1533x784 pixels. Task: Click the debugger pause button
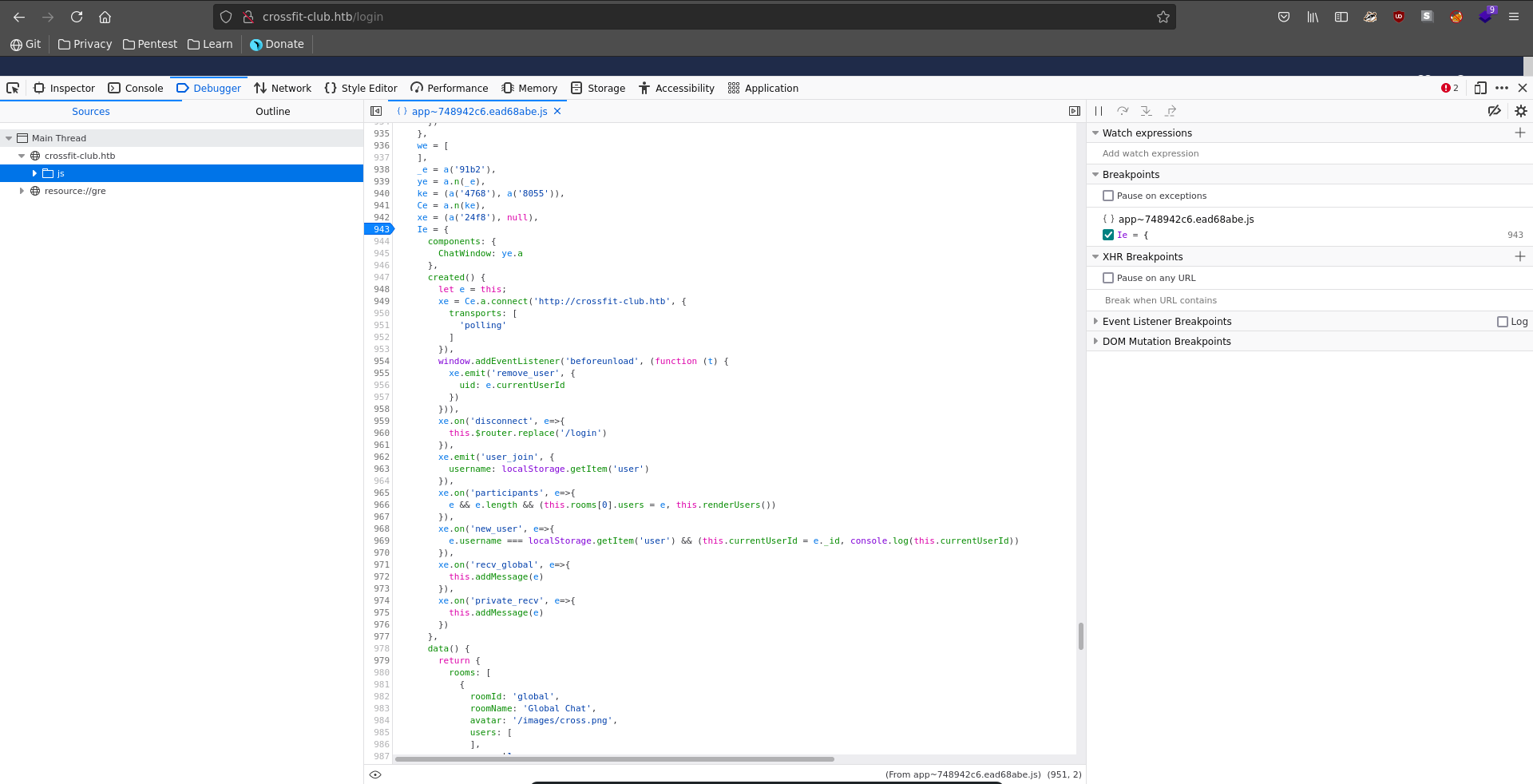[x=1099, y=111]
